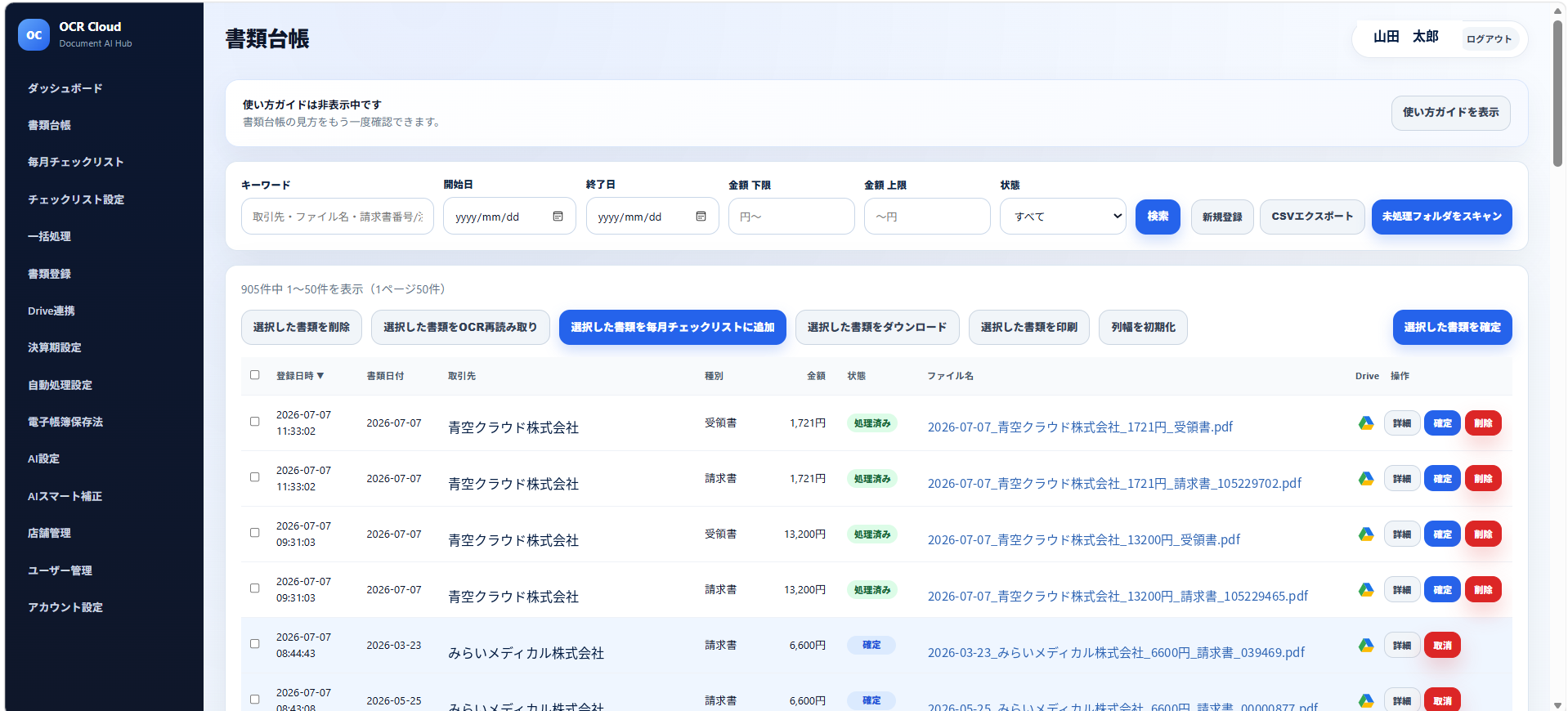Check the 1721円 受領書 row checkbox
The image size is (1568, 711).
[x=255, y=422]
